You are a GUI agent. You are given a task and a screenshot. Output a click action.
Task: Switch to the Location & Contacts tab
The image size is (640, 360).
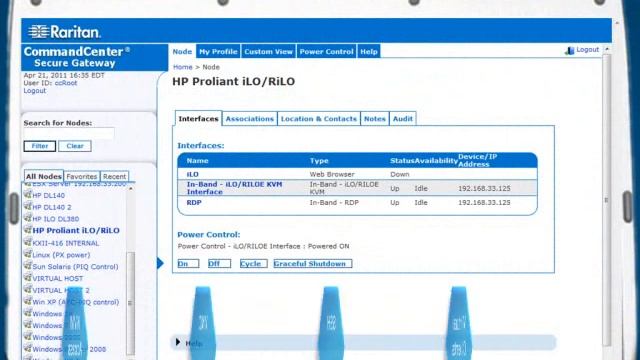pos(319,119)
